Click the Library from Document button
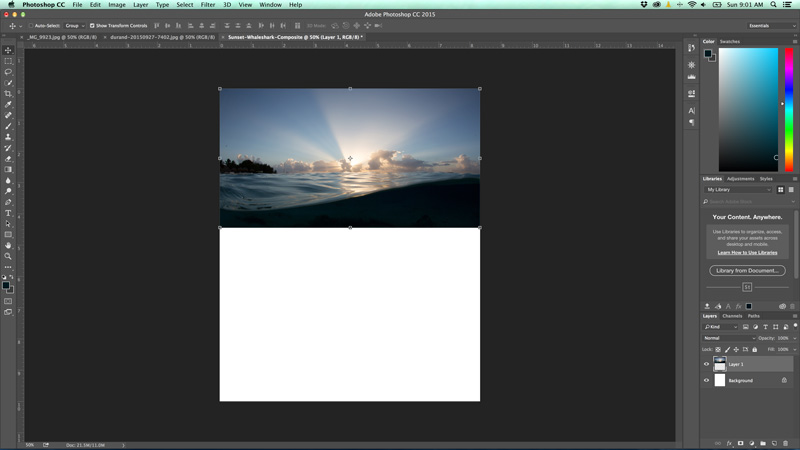 [x=747, y=270]
